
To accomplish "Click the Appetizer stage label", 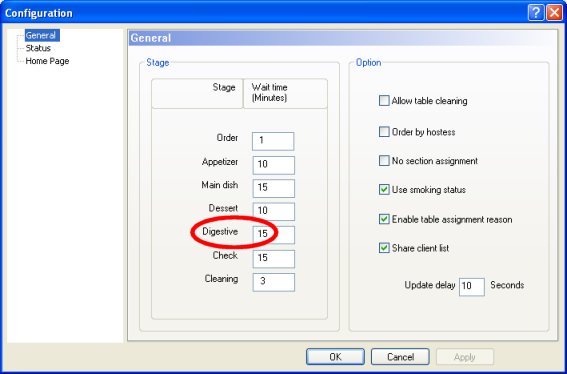I will pyautogui.click(x=220, y=162).
